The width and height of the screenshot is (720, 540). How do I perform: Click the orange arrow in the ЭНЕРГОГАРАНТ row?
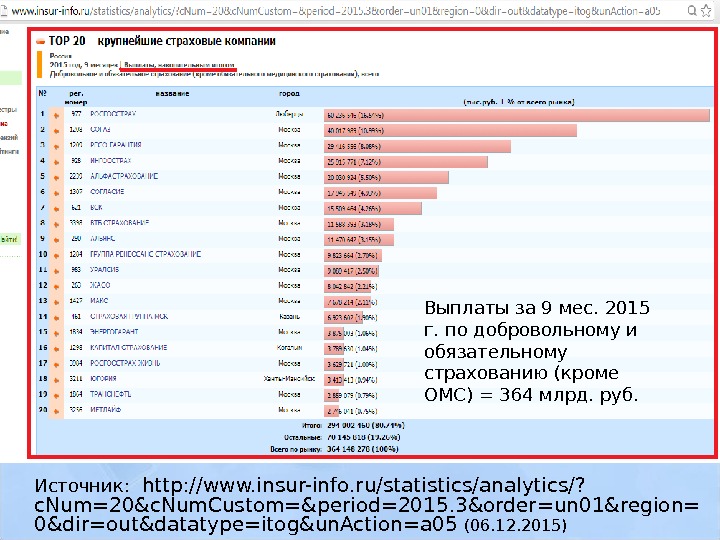[56, 333]
